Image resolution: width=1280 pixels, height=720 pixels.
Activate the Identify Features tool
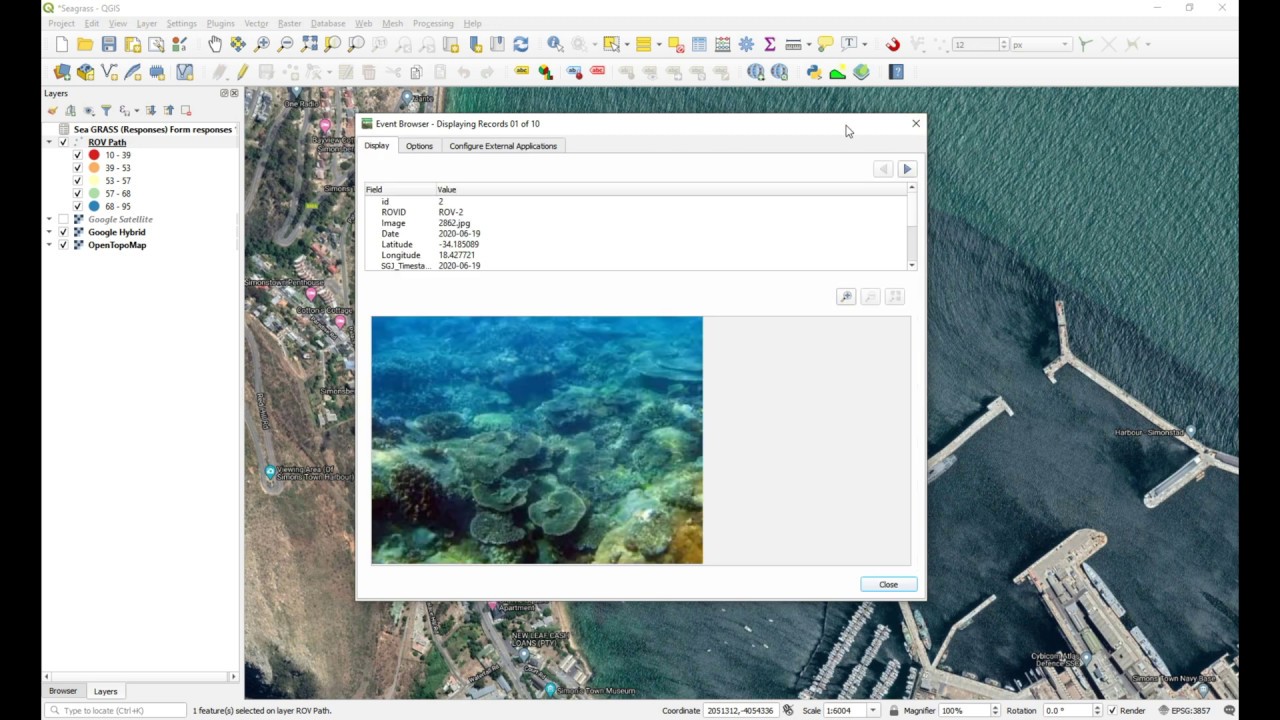[x=555, y=44]
